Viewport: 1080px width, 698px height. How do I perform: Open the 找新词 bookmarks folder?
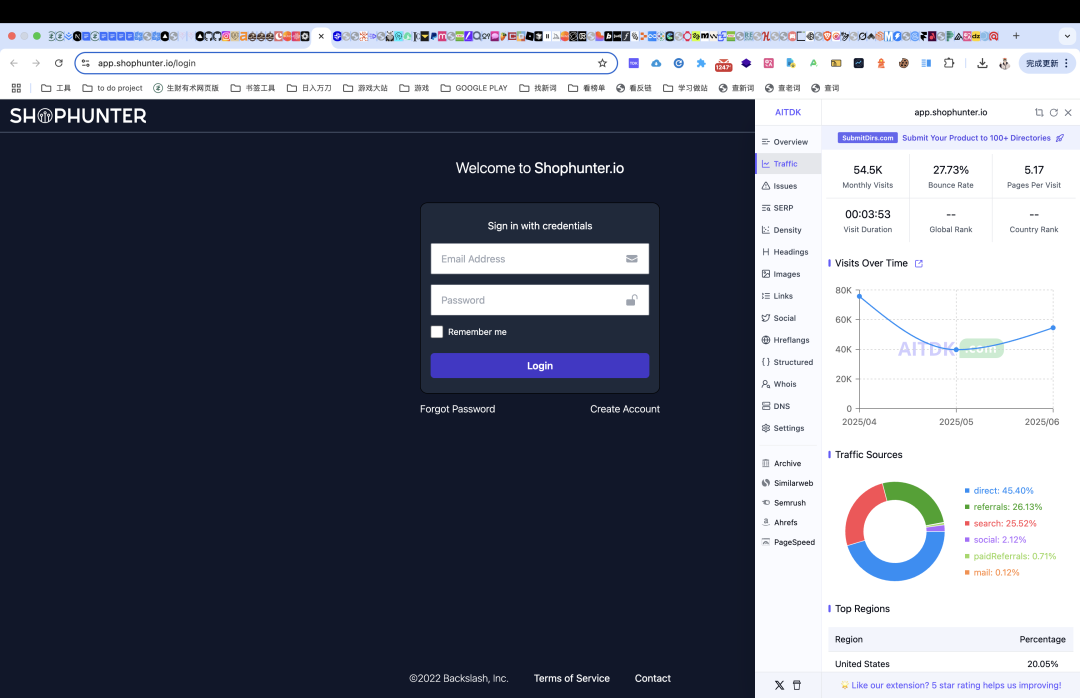pos(538,88)
